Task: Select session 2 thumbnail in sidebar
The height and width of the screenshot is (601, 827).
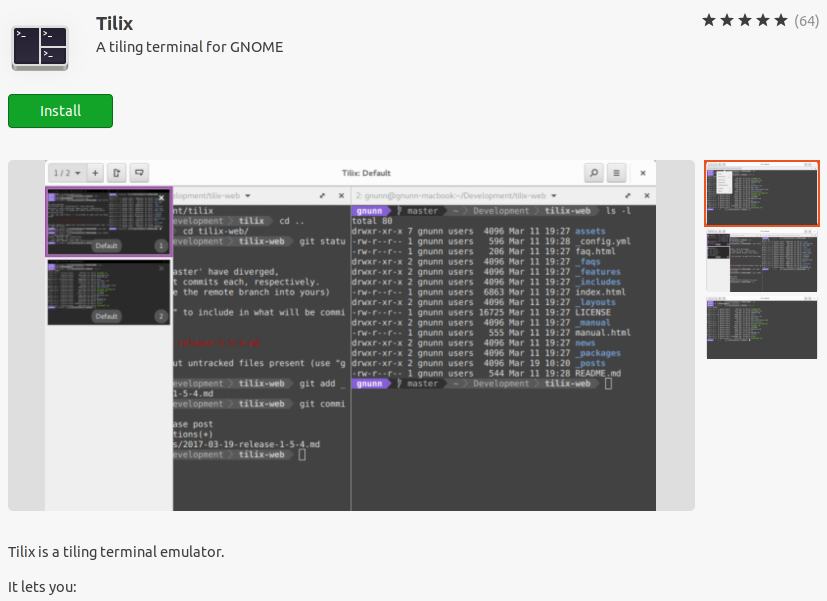Action: tap(109, 292)
